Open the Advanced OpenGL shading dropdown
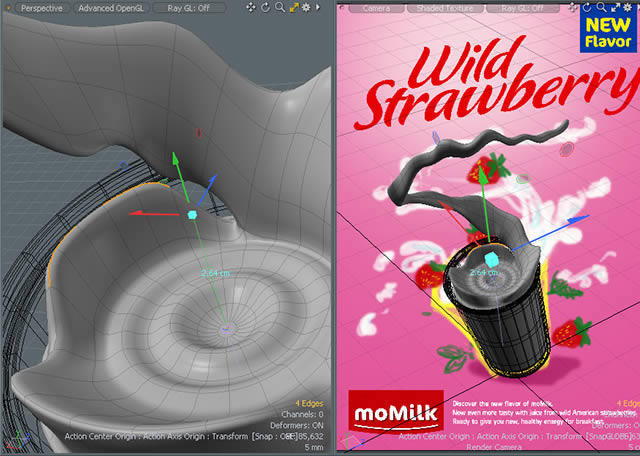 coord(110,8)
